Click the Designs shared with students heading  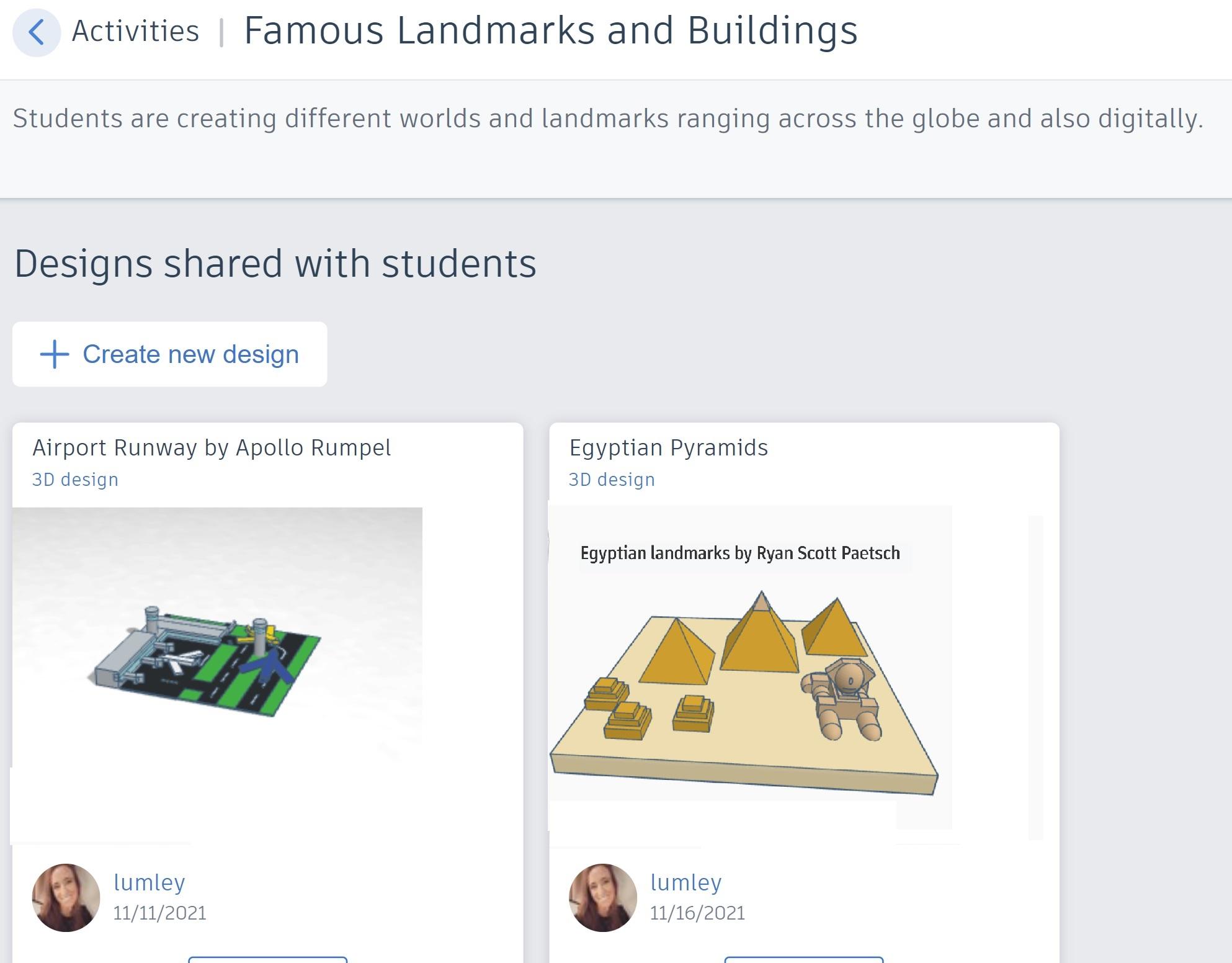pos(275,263)
